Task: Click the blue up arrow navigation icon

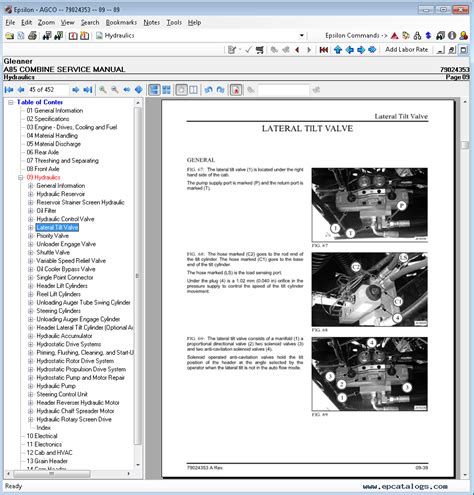Action: click(338, 50)
